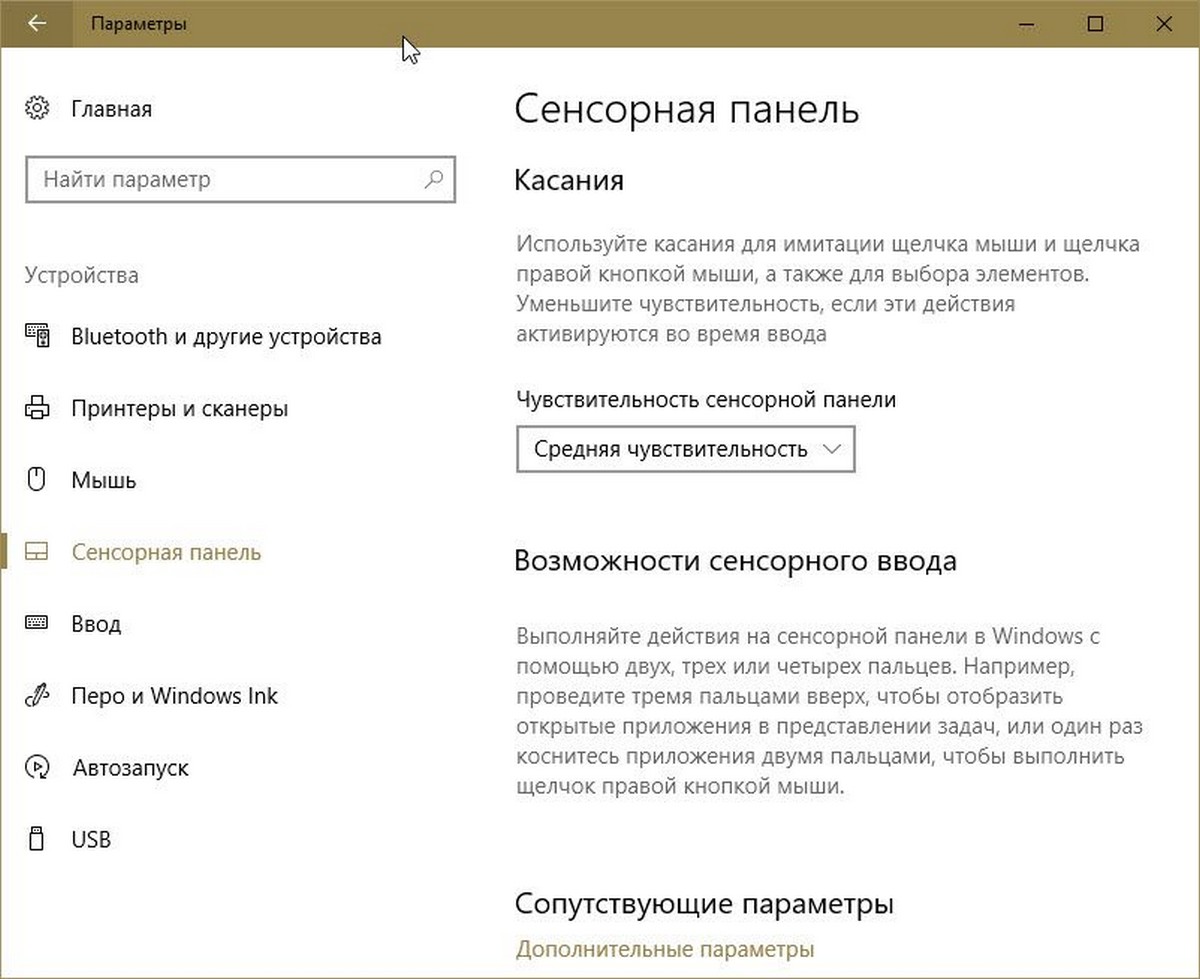Click the Сопутствующие параметры heading
The width and height of the screenshot is (1200, 979).
point(704,904)
